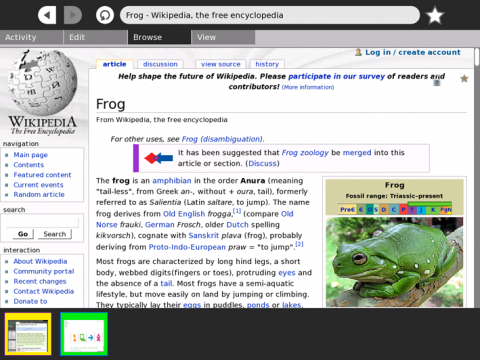Screen dimensions: 480x360
Task: Click the Search button
Action: pyautogui.click(x=54, y=234)
